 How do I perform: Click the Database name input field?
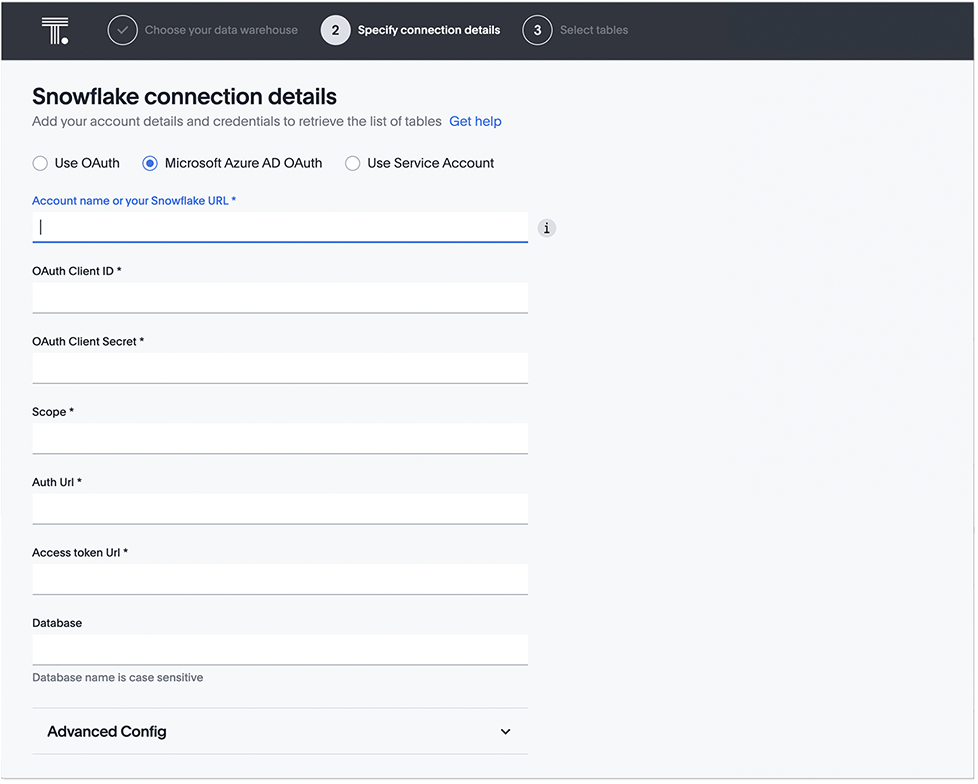(280, 649)
